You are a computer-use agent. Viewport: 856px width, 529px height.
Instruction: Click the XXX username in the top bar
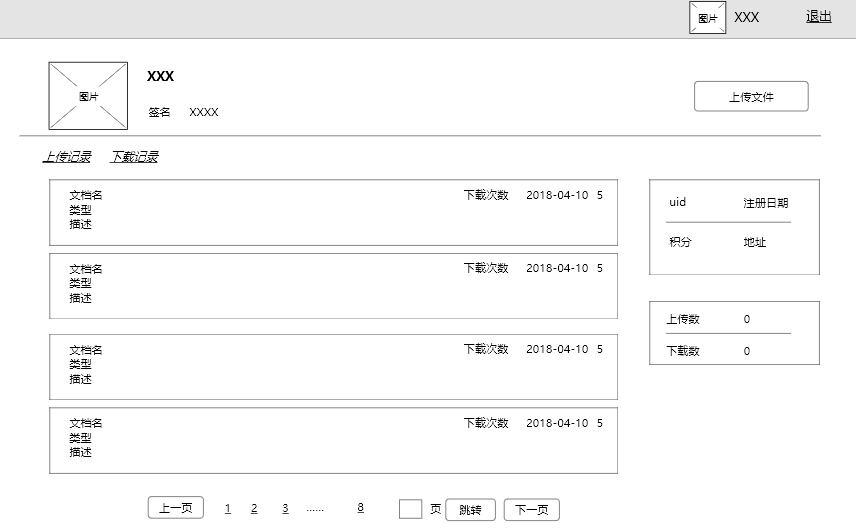(746, 17)
